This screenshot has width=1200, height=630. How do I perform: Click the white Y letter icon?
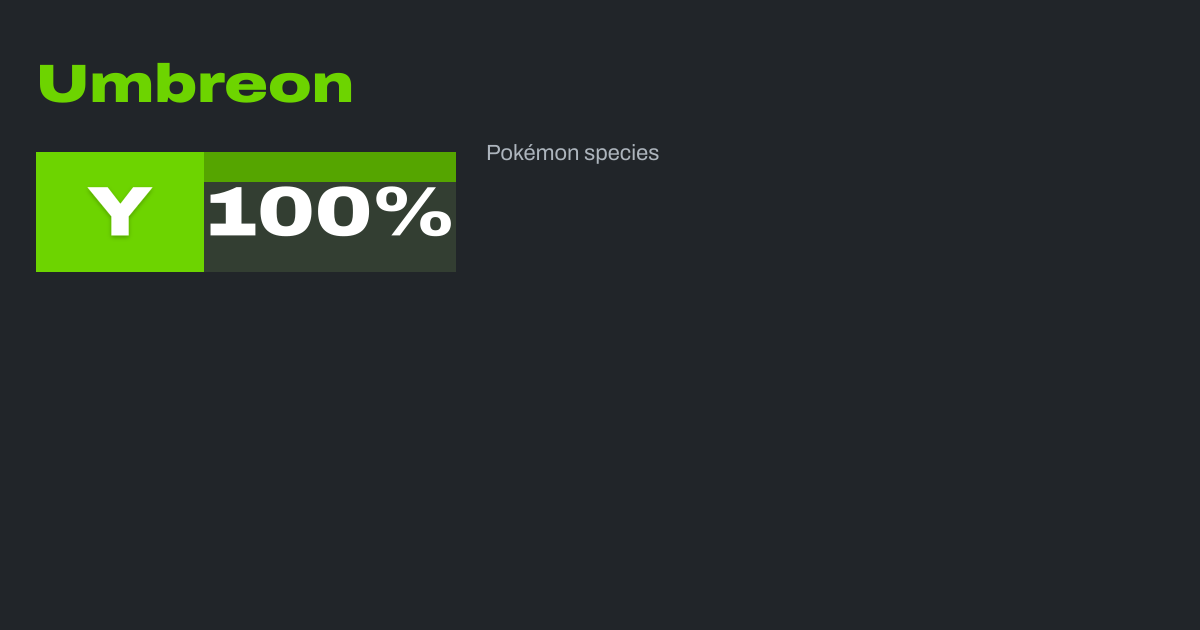(120, 212)
